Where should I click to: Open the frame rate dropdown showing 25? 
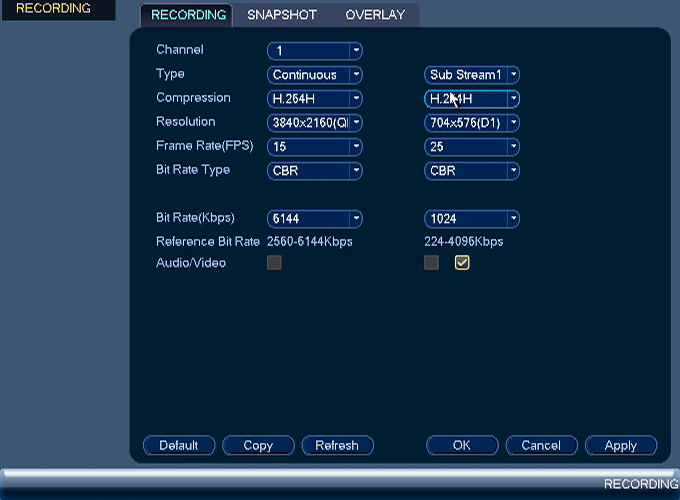tap(472, 147)
